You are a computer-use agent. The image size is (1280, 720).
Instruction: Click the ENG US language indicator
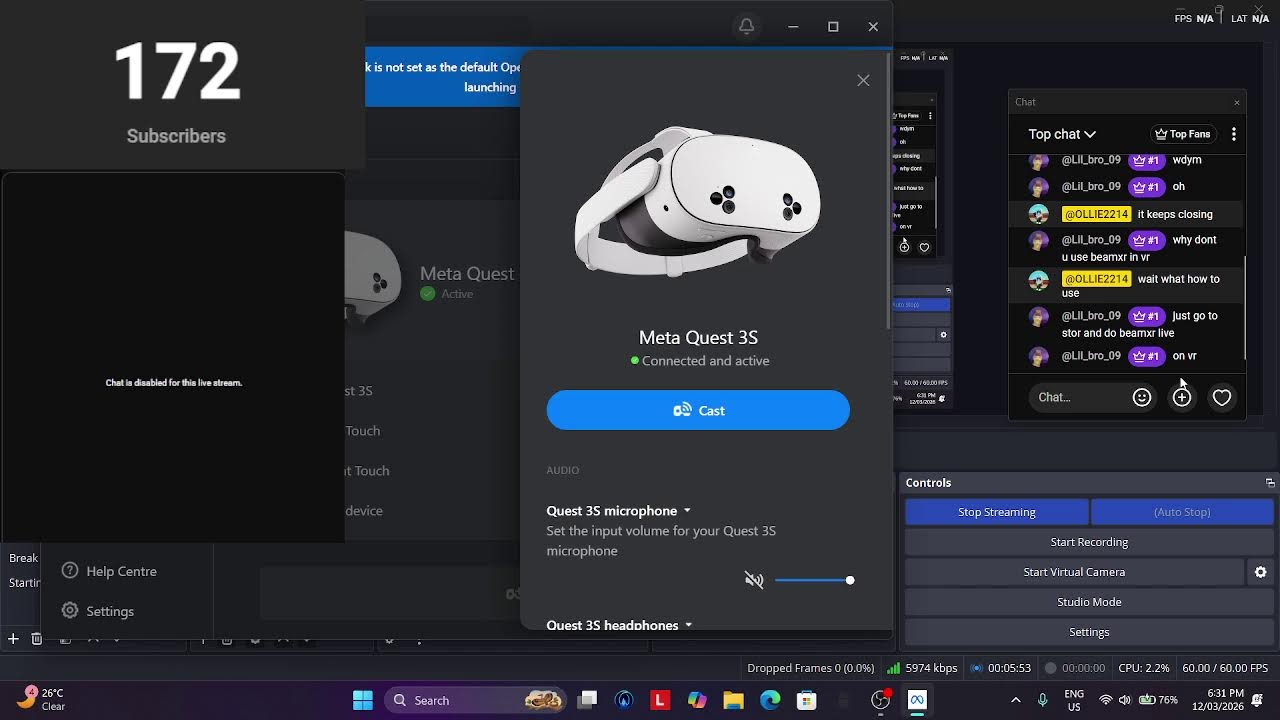1074,700
